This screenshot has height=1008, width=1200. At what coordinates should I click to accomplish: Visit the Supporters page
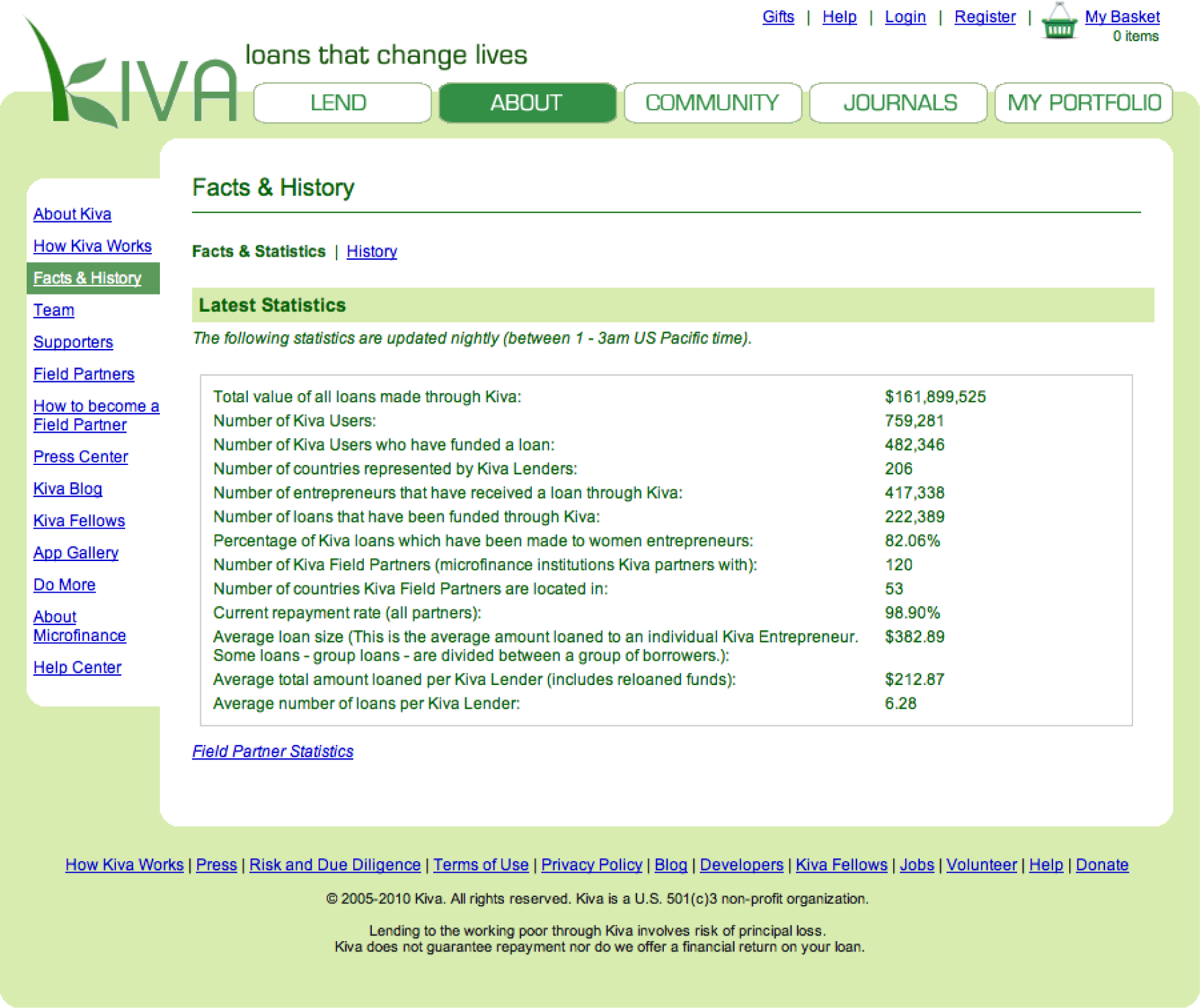pos(73,342)
